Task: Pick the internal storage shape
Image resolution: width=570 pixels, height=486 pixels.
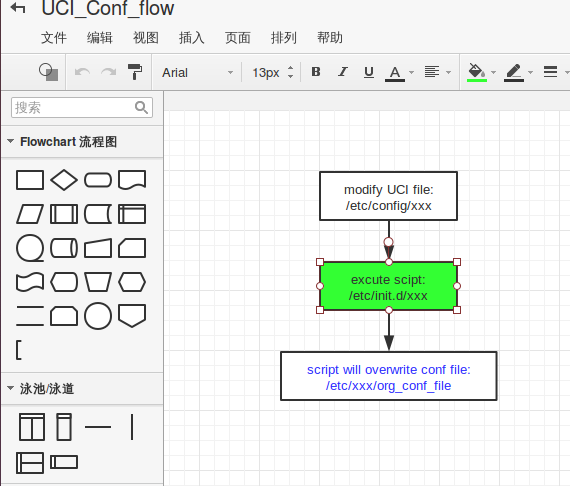Action: pos(132,214)
